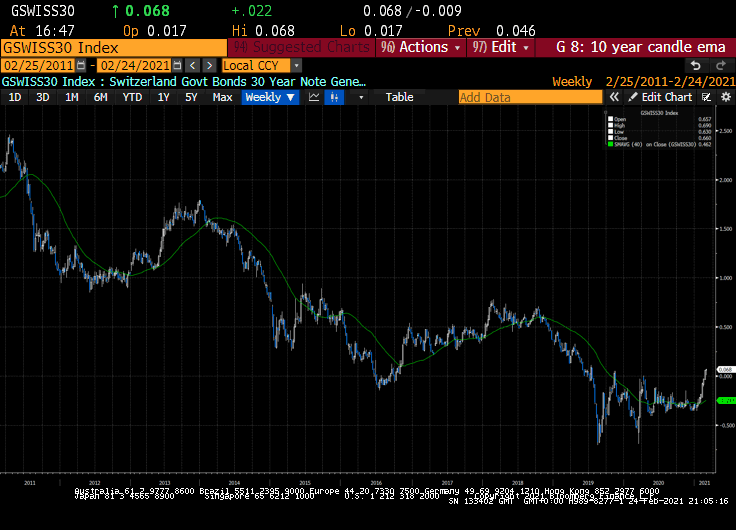Select 6M time range
Viewport: 736px width, 530px height.
(100, 97)
